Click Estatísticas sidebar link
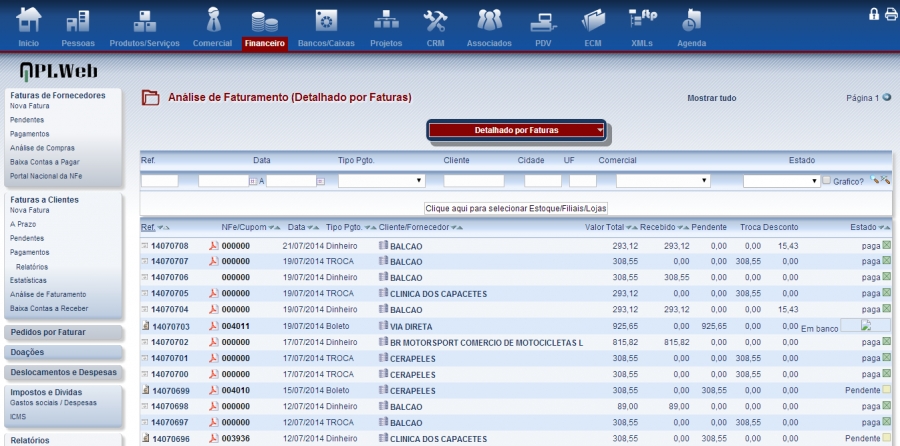900x446 pixels. click(x=28, y=281)
